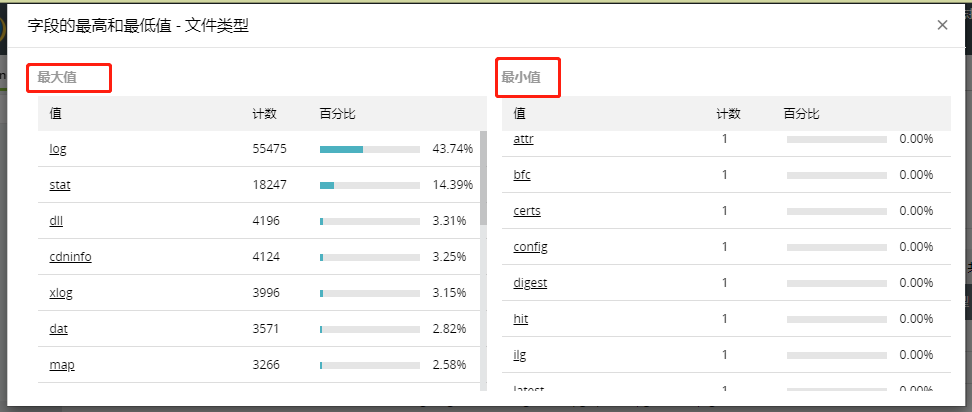The image size is (972, 412).
Task: Click the stat percentage bar
Action: (x=370, y=185)
